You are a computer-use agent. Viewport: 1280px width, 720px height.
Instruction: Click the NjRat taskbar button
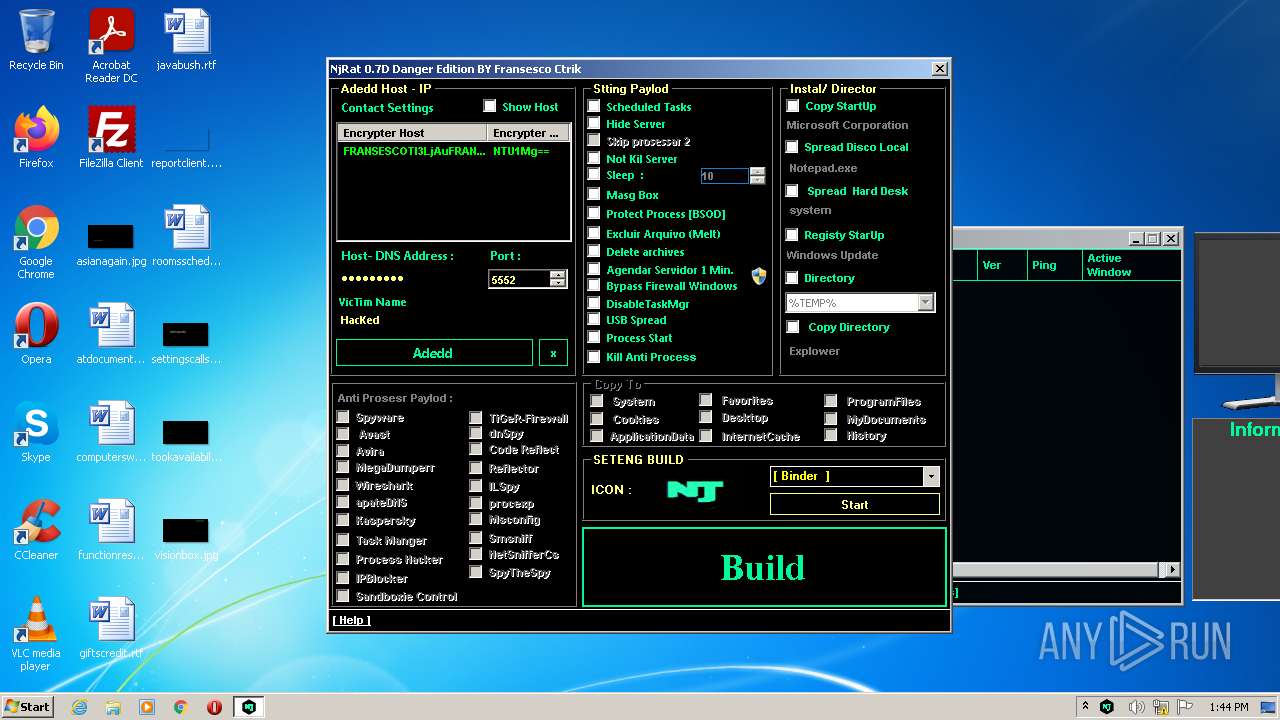[x=249, y=707]
